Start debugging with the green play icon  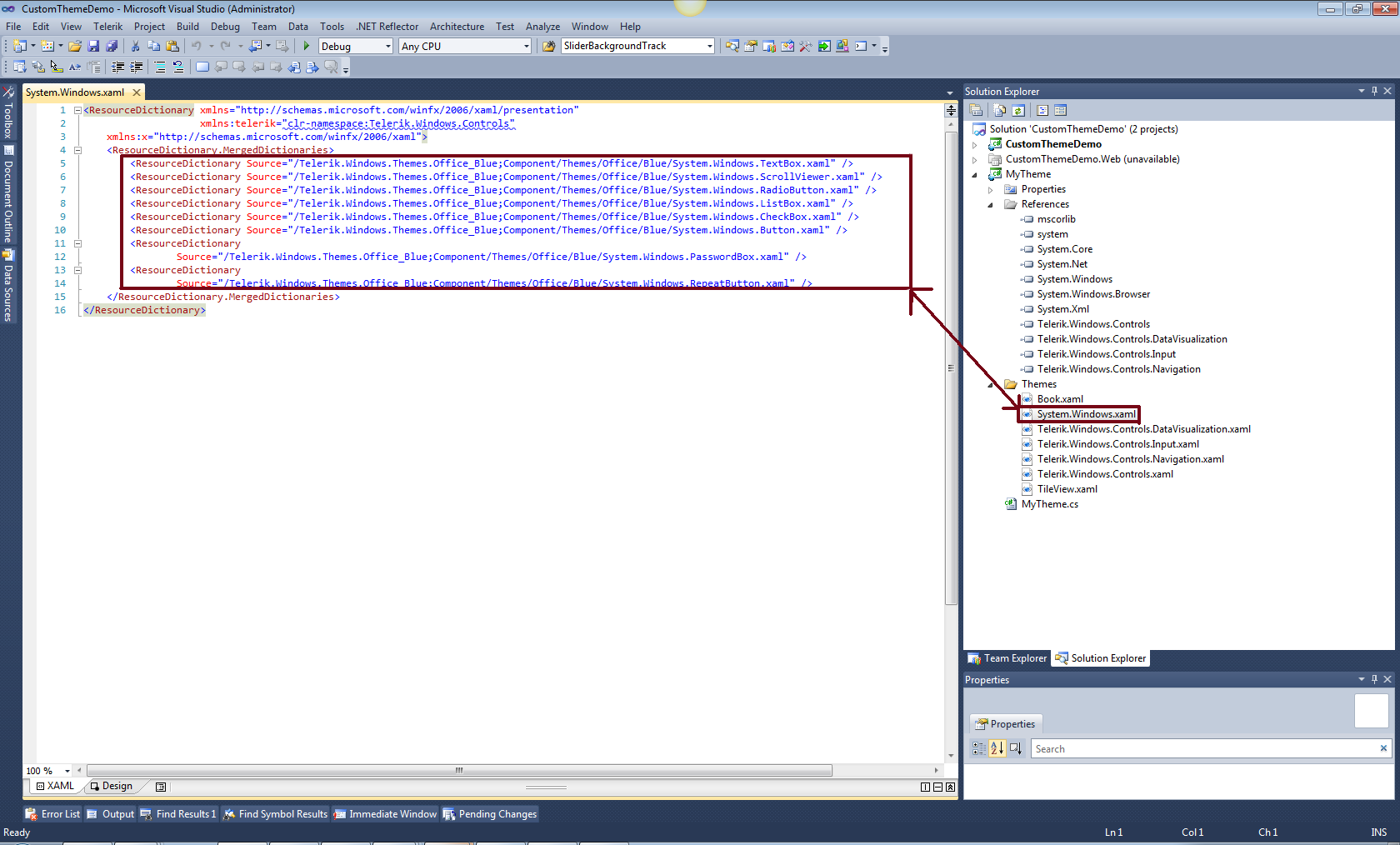pos(307,47)
